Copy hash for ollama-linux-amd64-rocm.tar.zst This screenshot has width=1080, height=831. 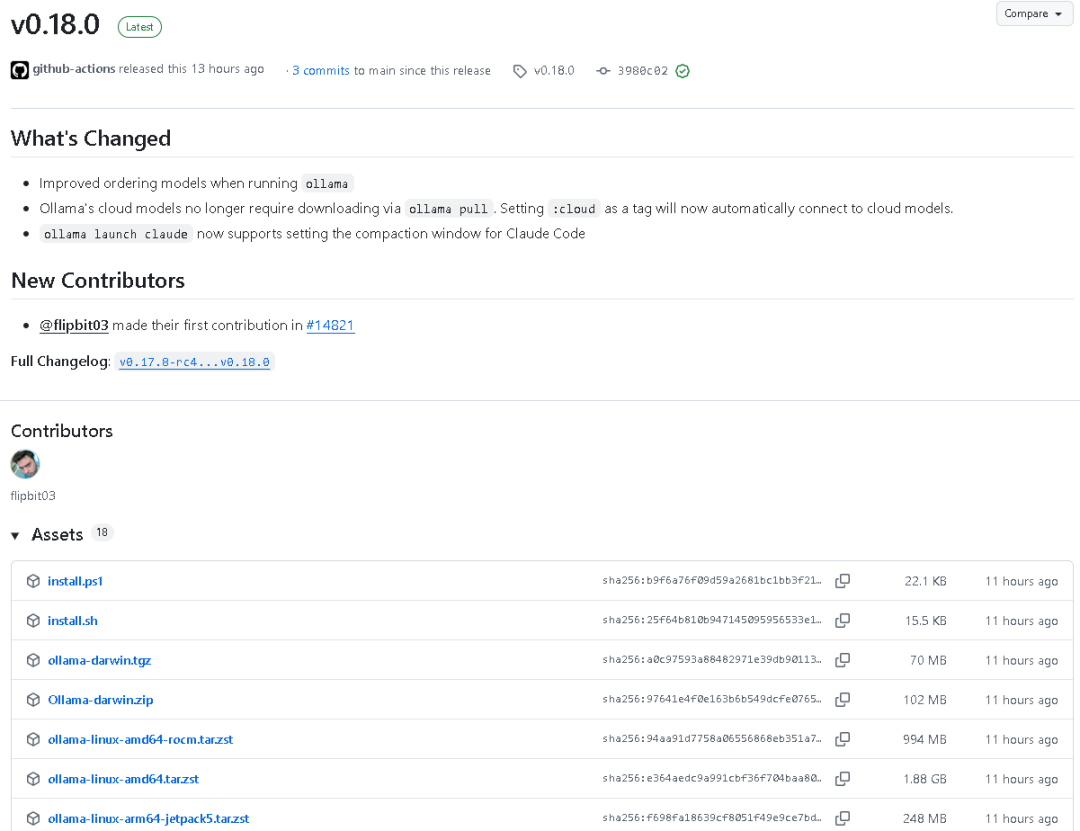(x=843, y=740)
